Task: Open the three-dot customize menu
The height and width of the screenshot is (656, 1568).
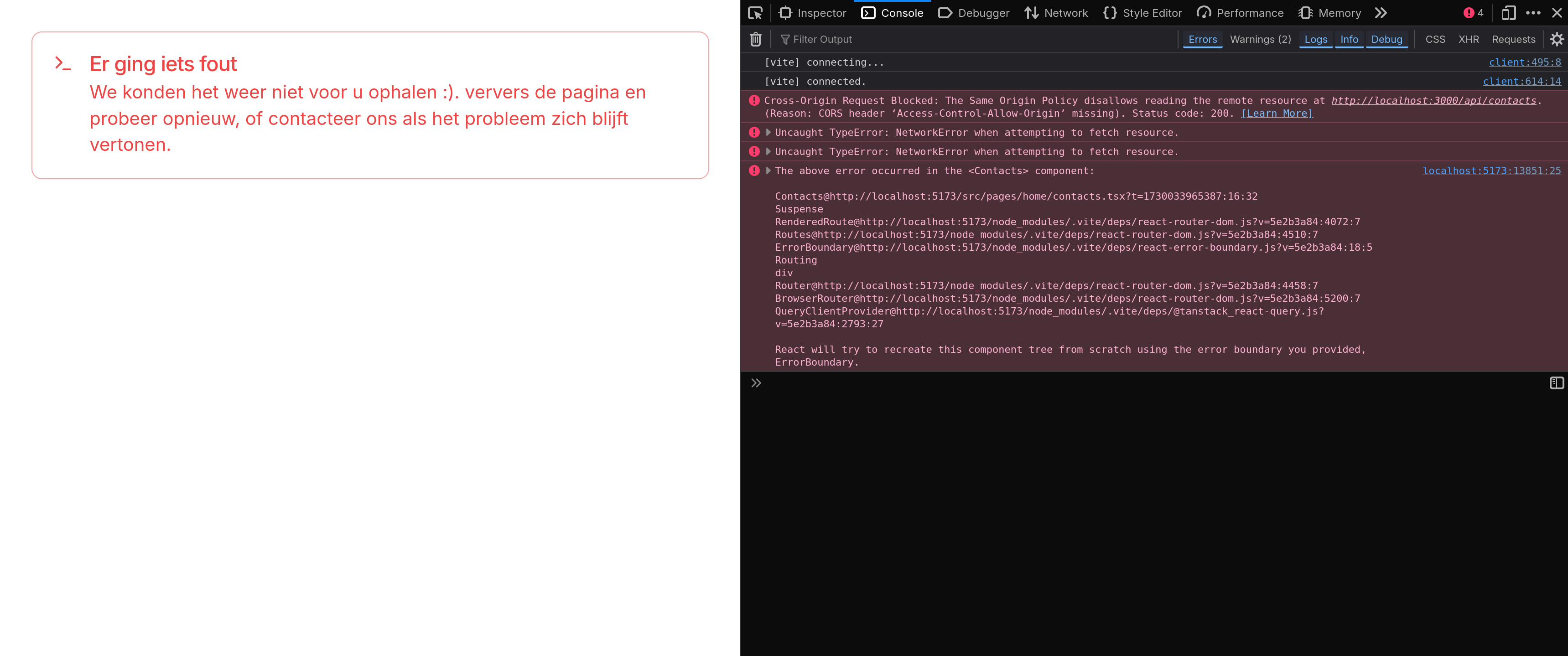Action: tap(1533, 13)
